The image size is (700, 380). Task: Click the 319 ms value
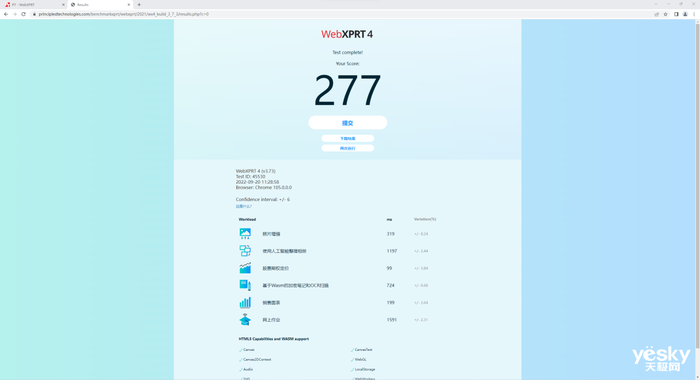[x=391, y=234]
